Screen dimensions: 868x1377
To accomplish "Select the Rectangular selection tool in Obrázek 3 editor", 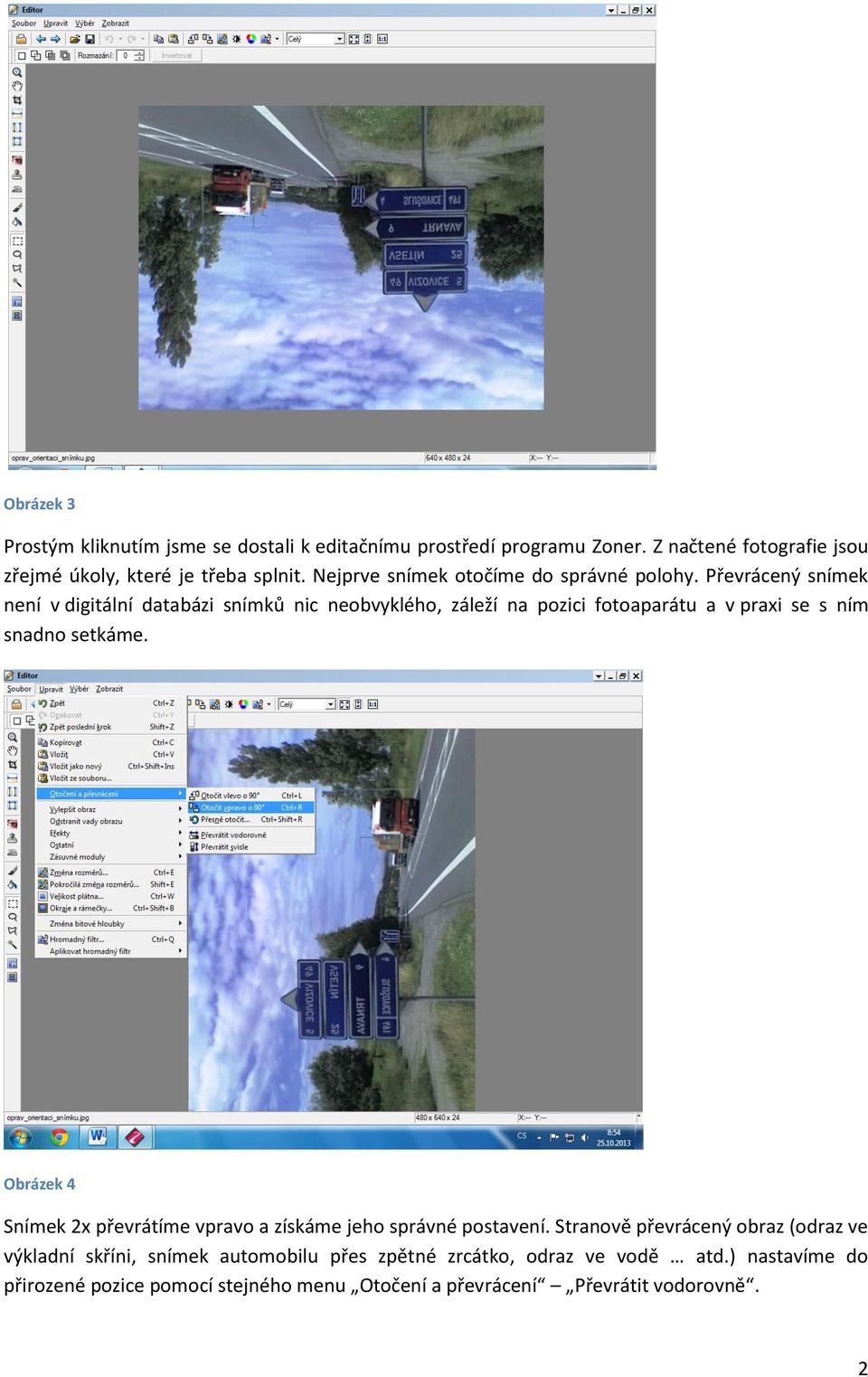I will point(17,241).
